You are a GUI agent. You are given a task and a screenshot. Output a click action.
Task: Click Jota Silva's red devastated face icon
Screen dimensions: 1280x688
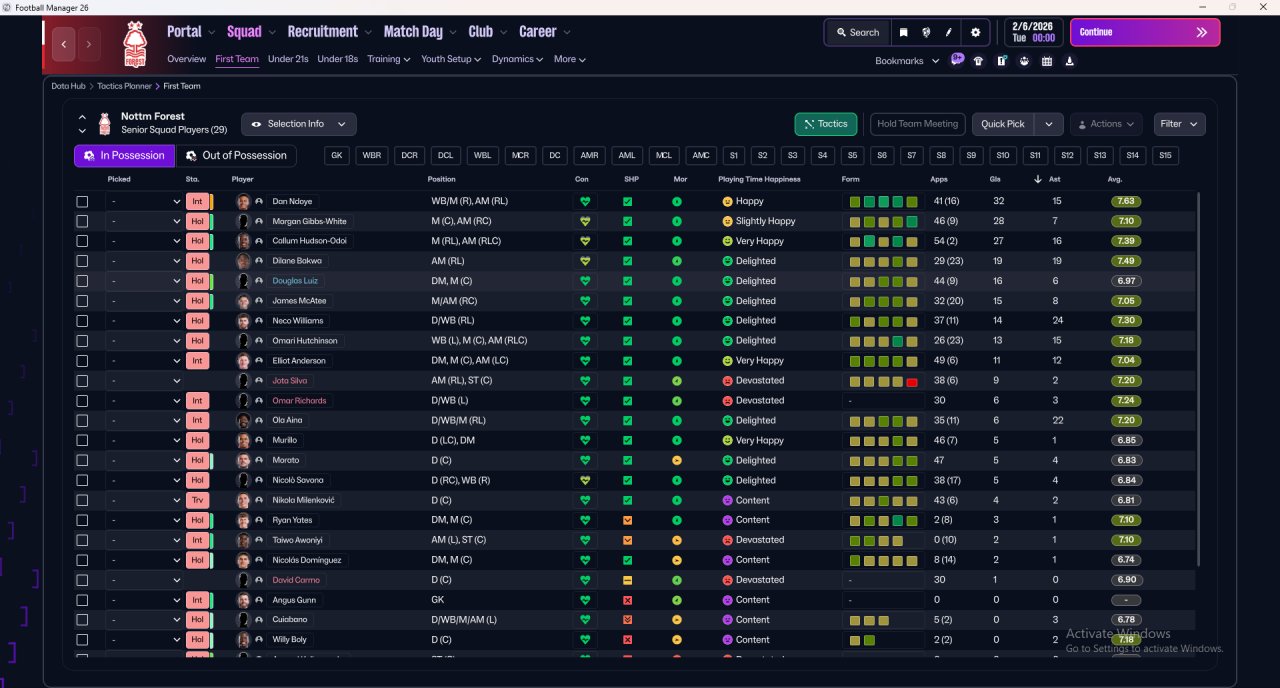tap(727, 381)
